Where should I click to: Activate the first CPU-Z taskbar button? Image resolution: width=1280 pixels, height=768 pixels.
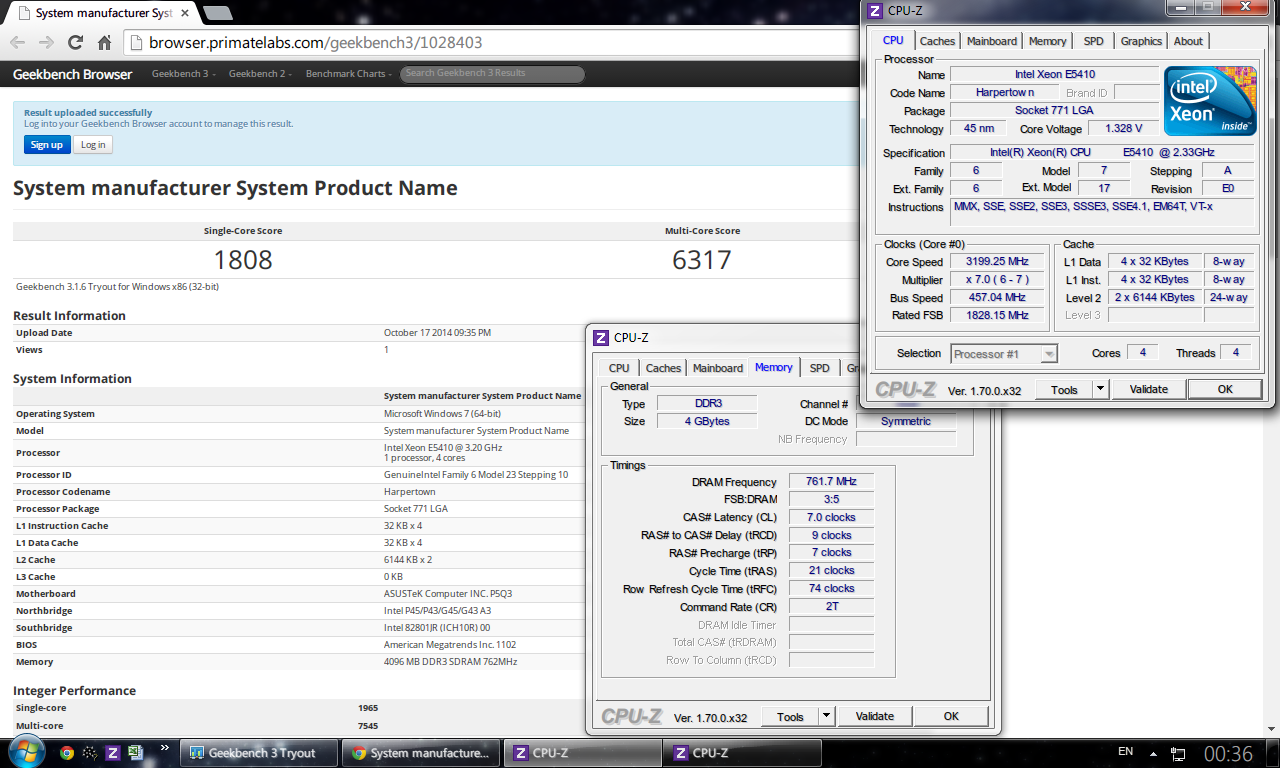point(582,753)
